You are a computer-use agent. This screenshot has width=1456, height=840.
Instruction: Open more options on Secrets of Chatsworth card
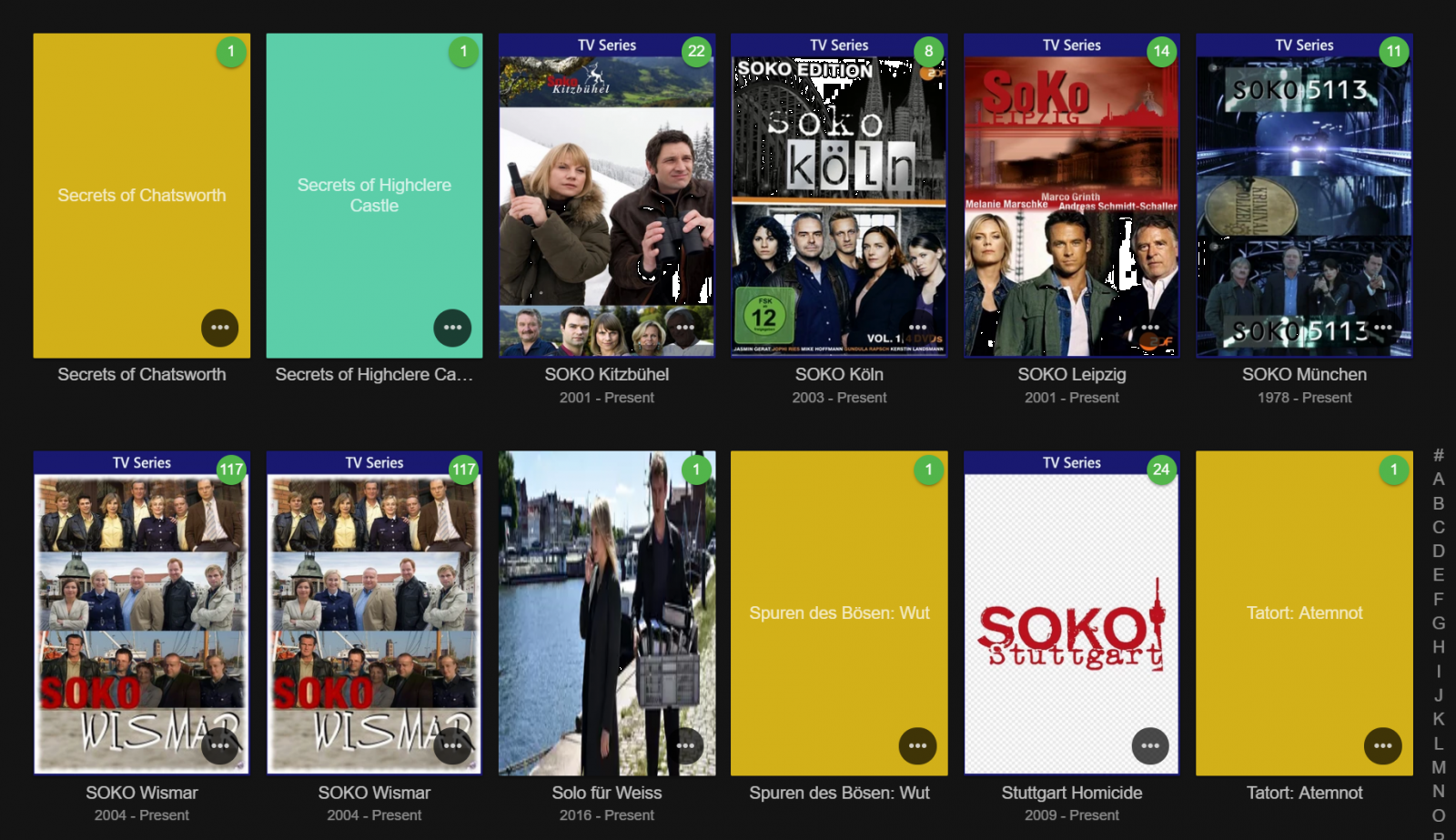pos(220,328)
